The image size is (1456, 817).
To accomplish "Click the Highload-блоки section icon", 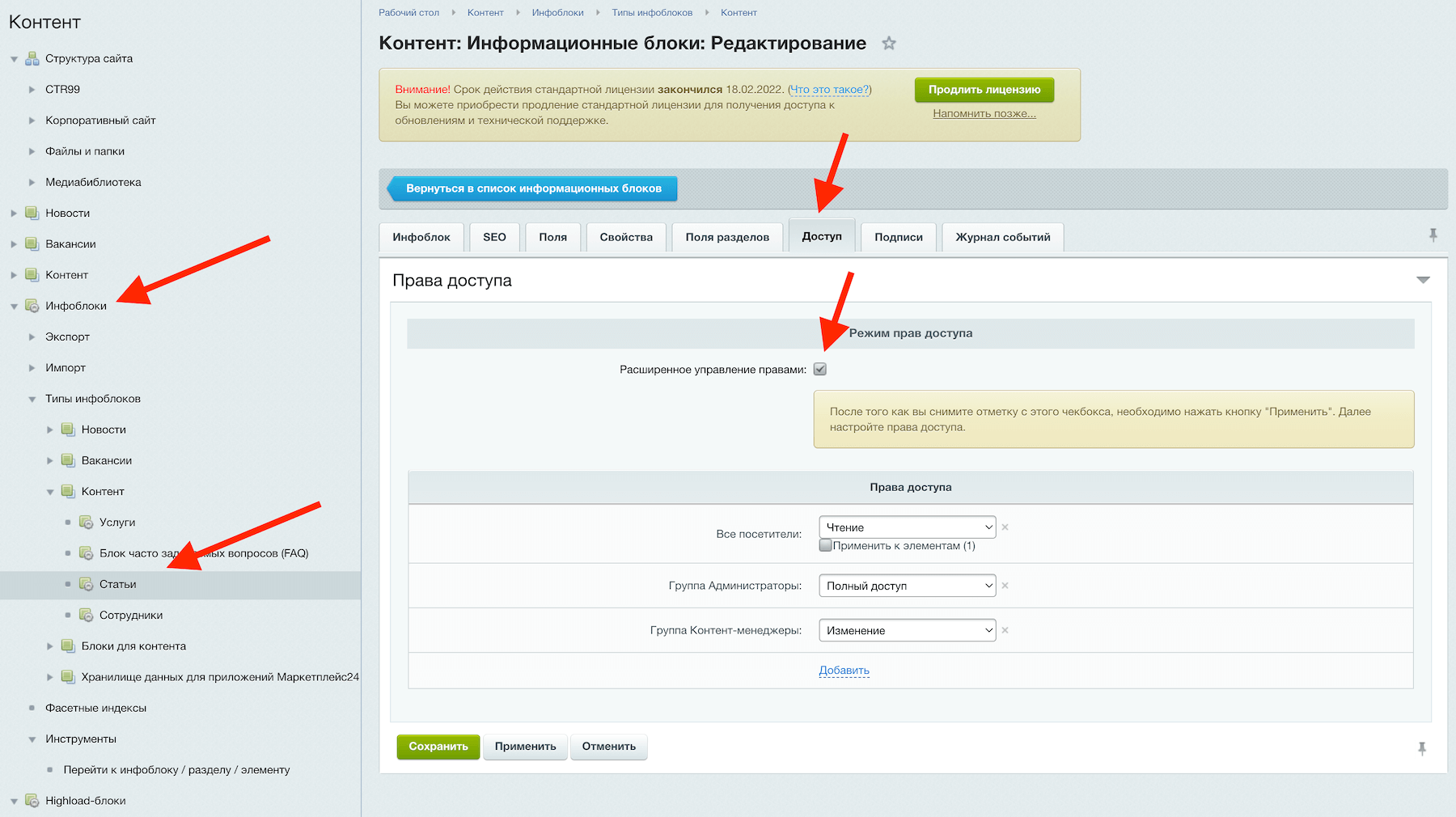I will tap(32, 801).
